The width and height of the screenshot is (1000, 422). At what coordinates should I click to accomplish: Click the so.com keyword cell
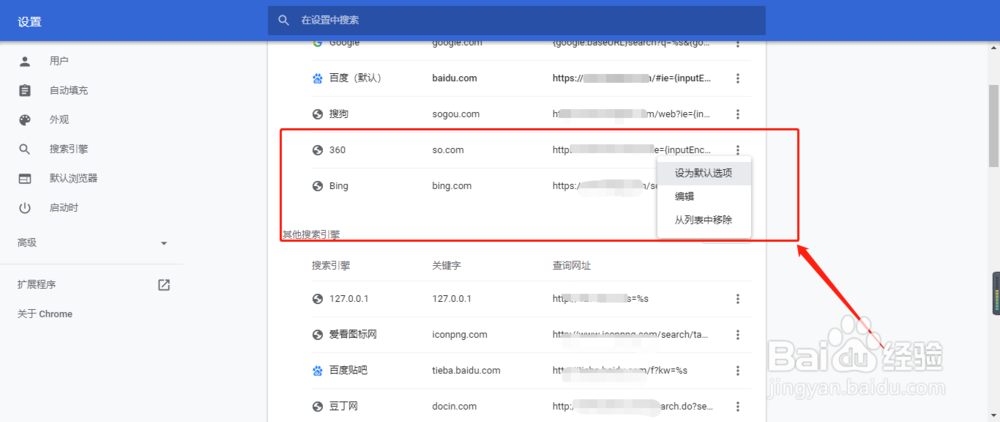[x=448, y=150]
